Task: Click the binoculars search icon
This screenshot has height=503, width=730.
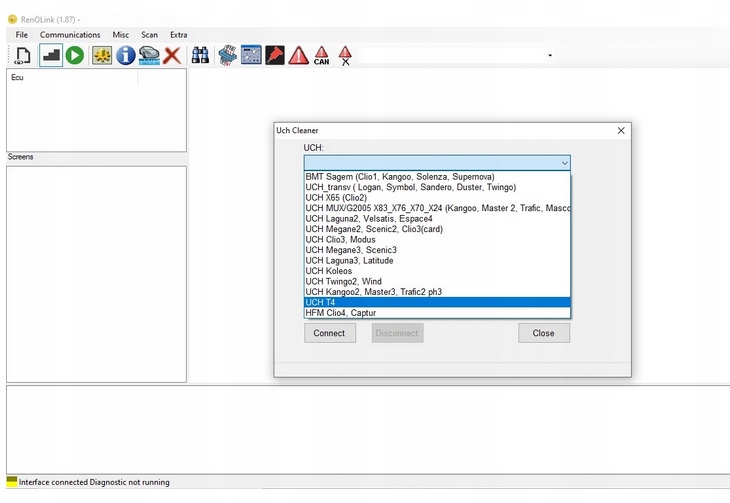Action: [x=200, y=55]
